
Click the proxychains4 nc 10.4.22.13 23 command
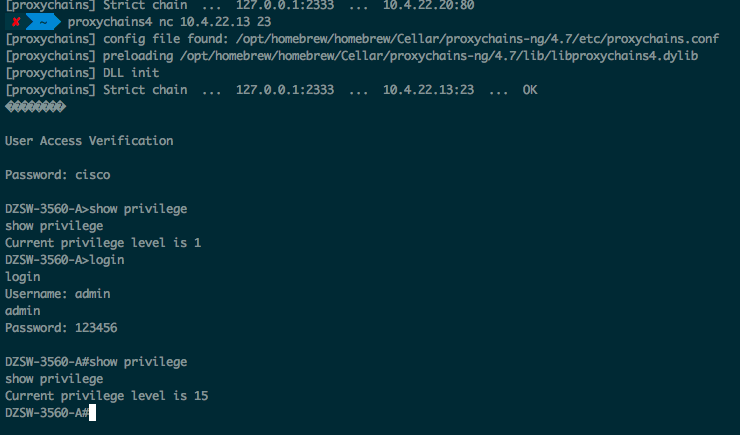pos(169,22)
